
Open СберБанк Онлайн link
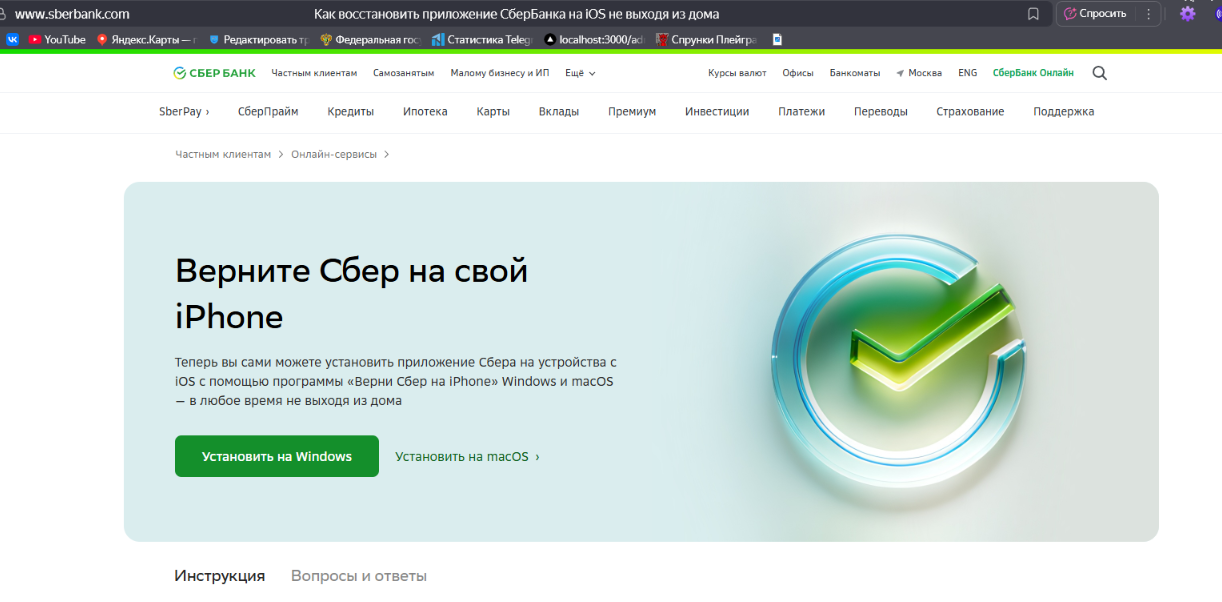(x=1033, y=73)
